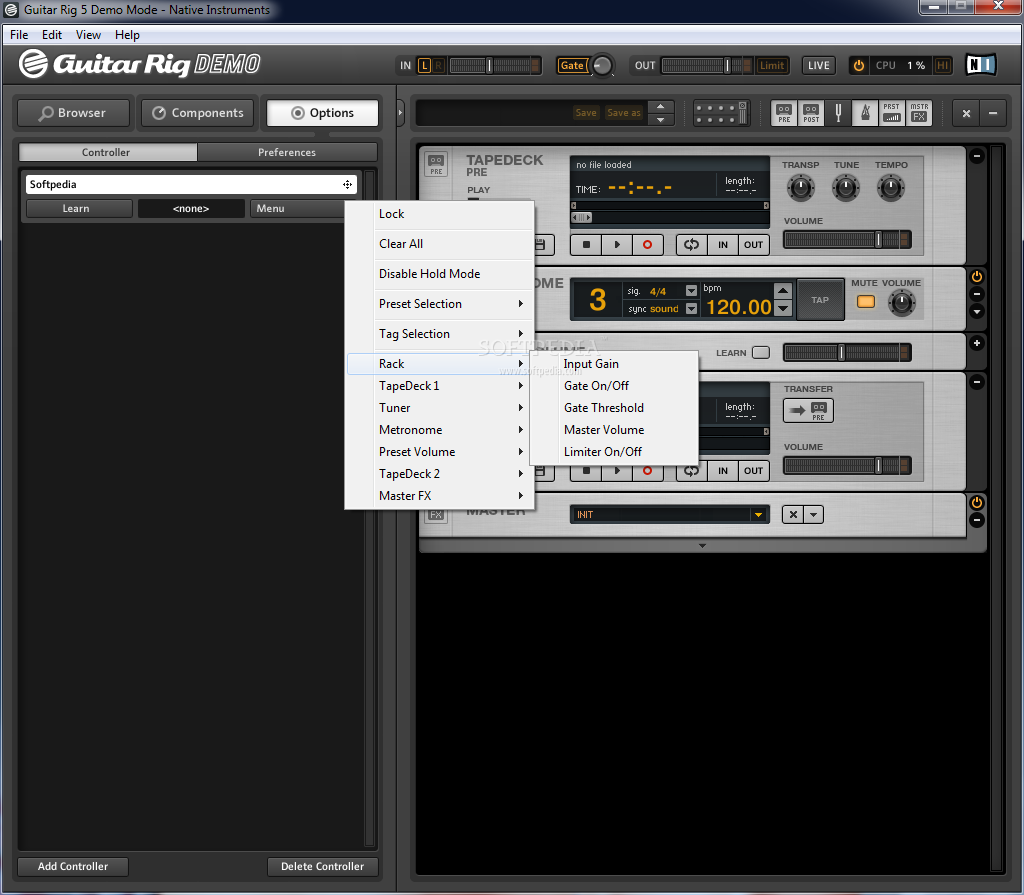Toggle the Learn checkbox in preset volume
Viewport: 1024px width, 895px height.
point(761,353)
